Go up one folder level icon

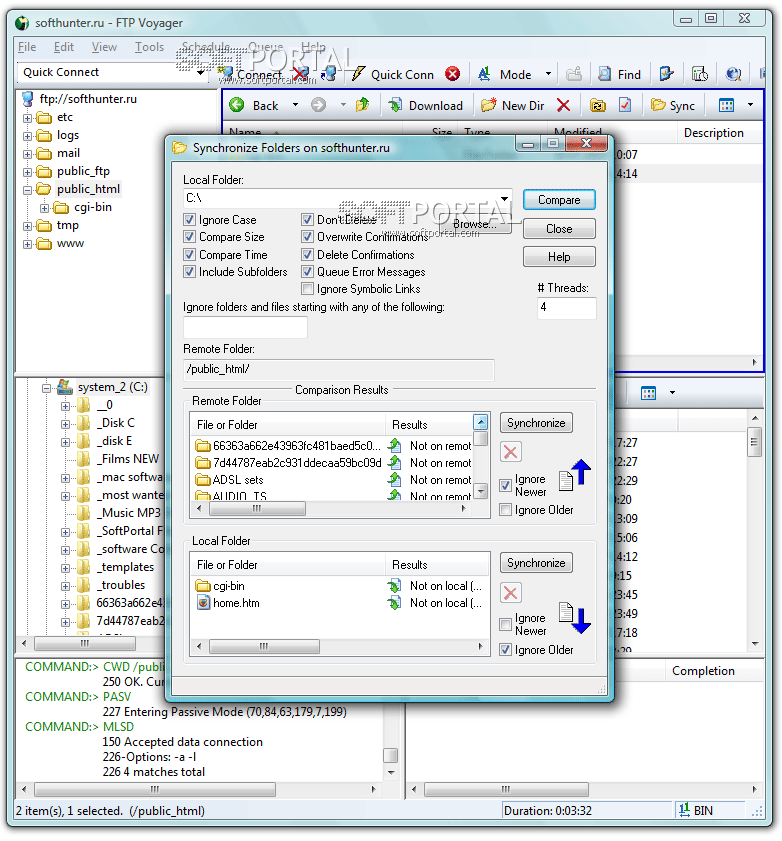[363, 105]
